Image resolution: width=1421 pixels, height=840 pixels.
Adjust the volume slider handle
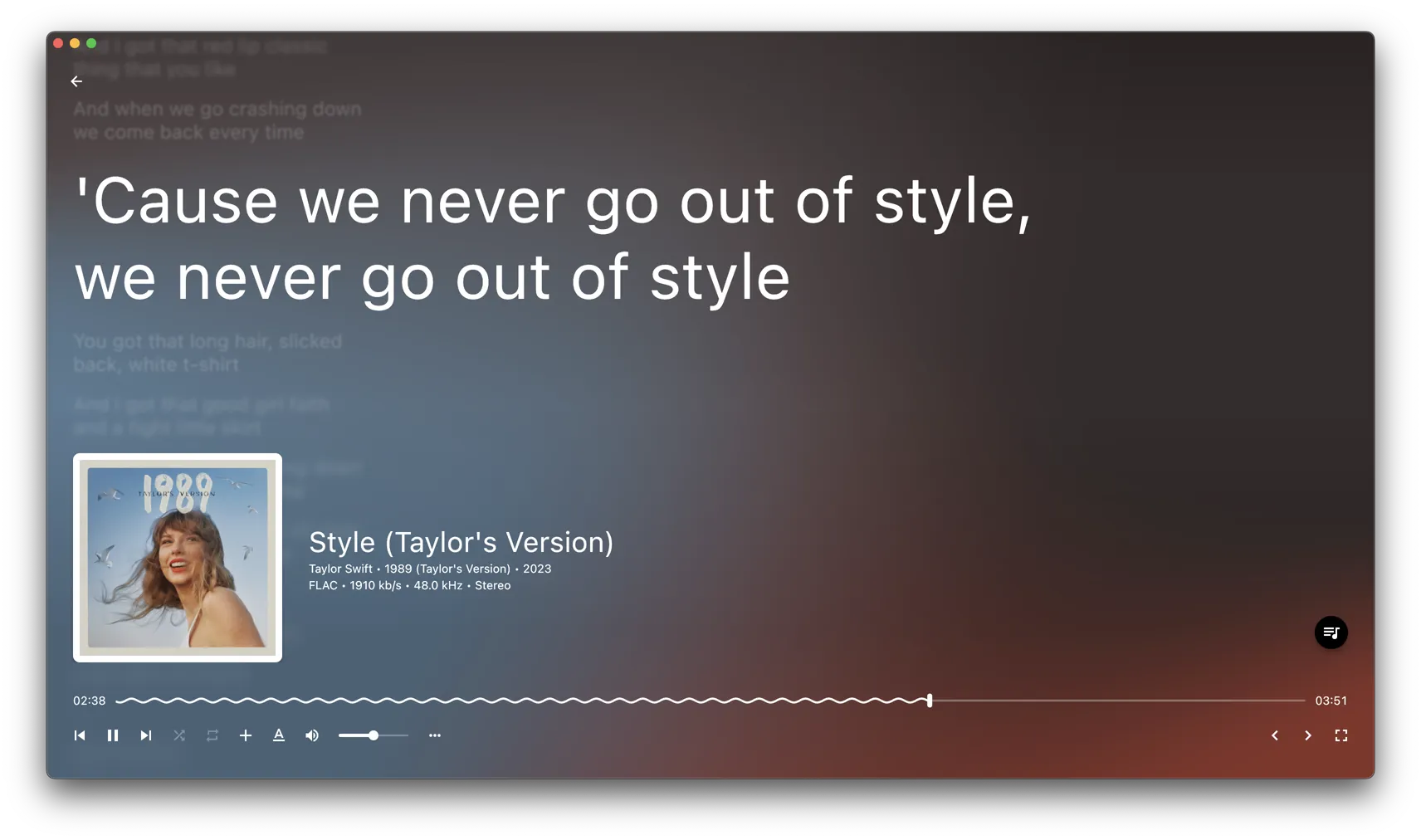[374, 735]
